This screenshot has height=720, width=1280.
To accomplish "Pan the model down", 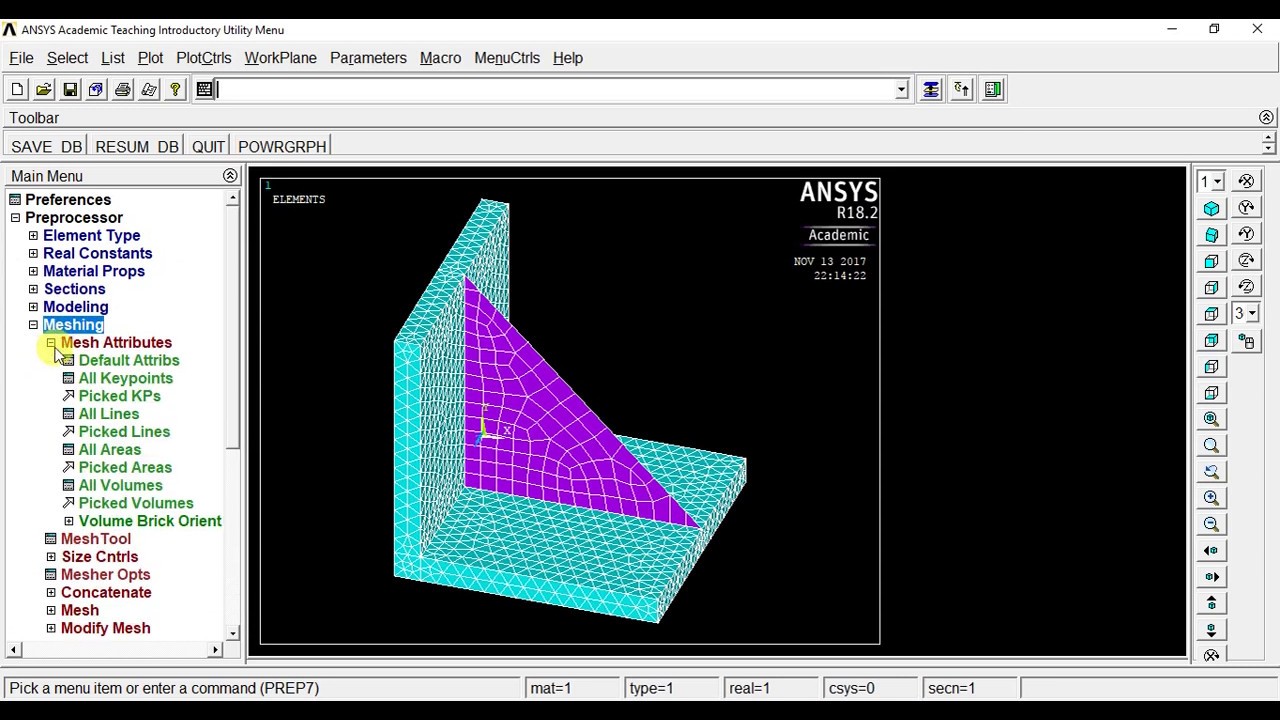I will [x=1212, y=630].
